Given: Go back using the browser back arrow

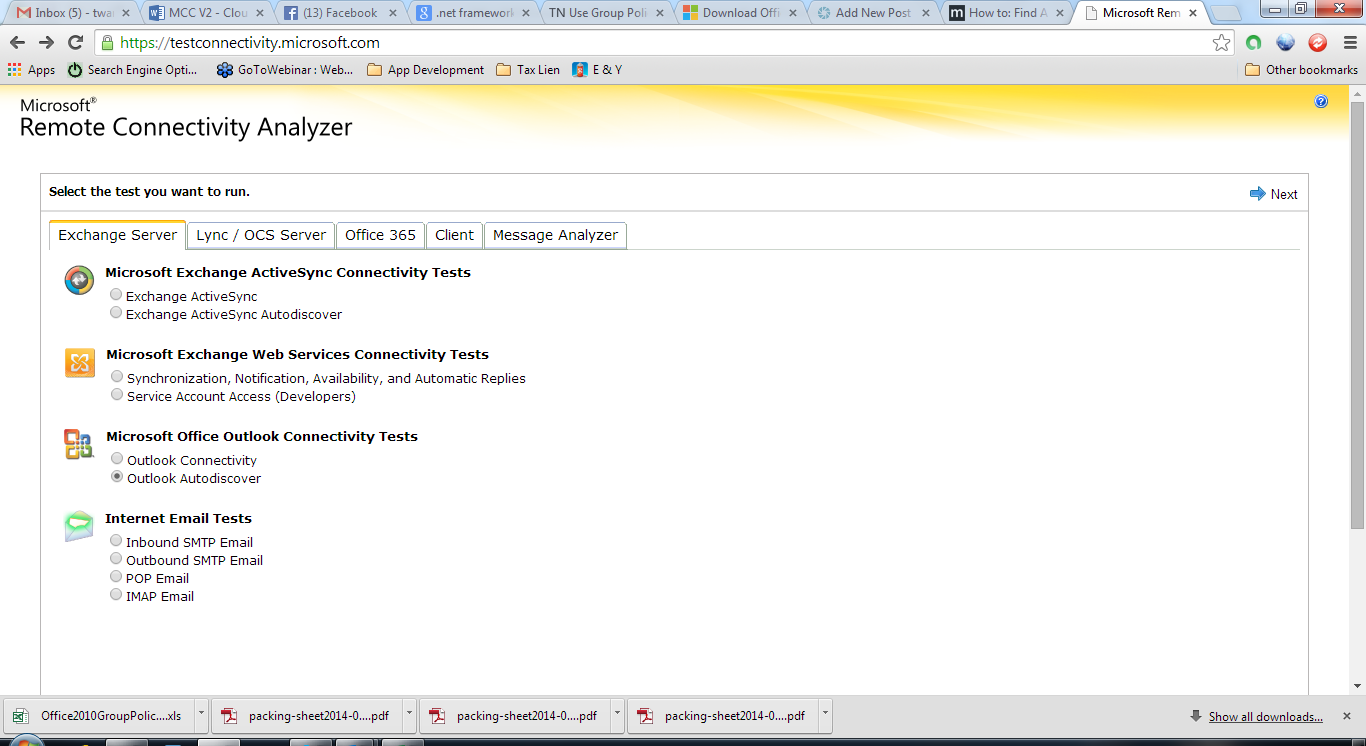Looking at the screenshot, I should tap(17, 43).
